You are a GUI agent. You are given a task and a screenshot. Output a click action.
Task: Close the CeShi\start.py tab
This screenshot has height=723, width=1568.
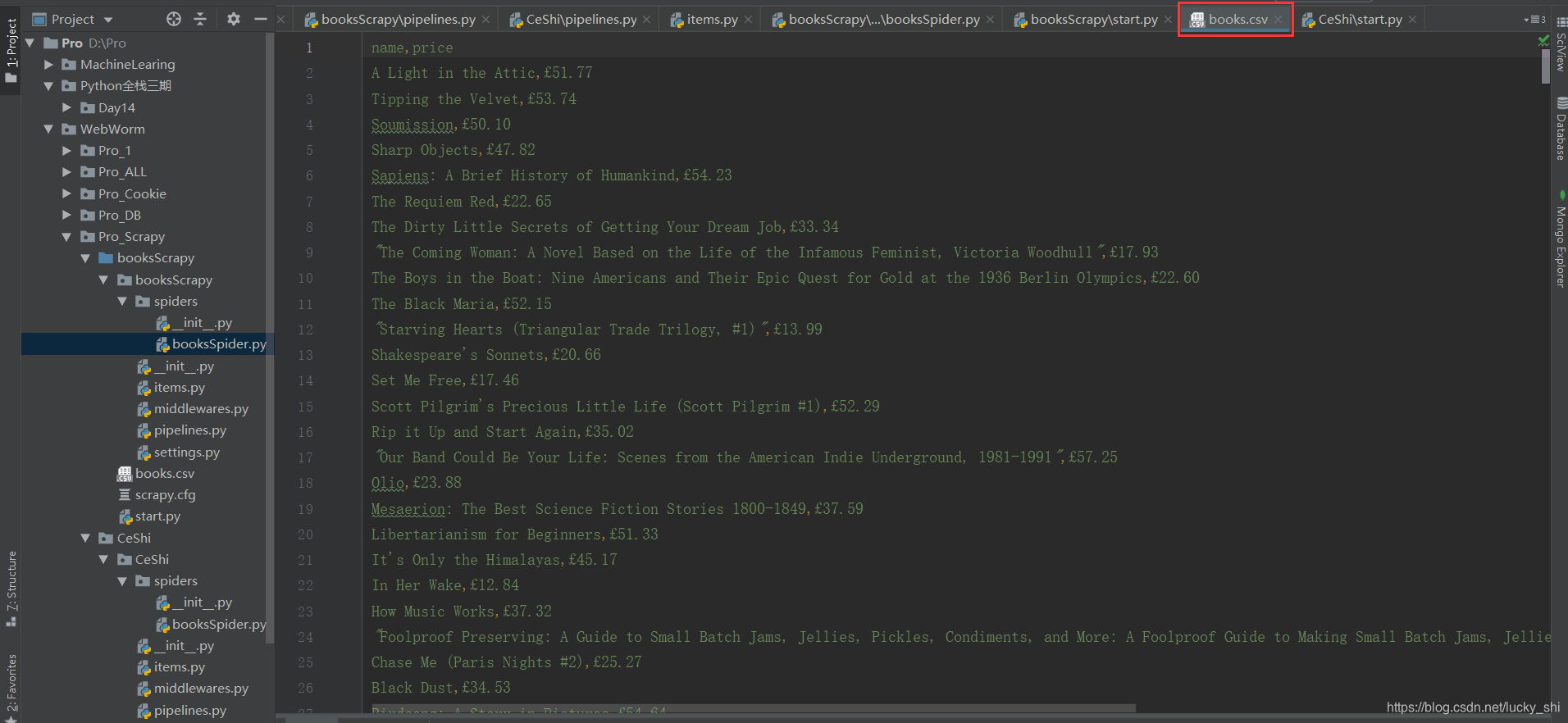(x=1412, y=19)
